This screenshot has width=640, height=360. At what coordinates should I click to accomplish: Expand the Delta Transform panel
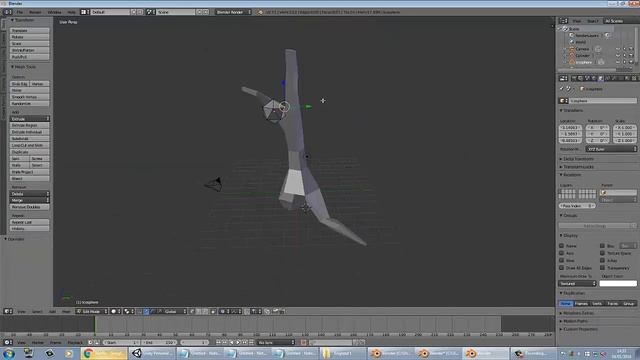[578, 159]
